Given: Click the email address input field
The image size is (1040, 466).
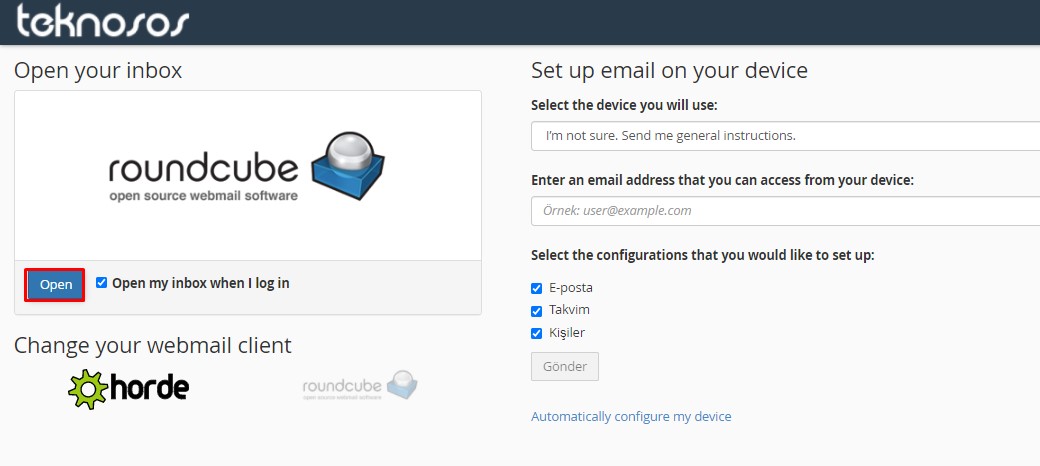Looking at the screenshot, I should tap(785, 211).
